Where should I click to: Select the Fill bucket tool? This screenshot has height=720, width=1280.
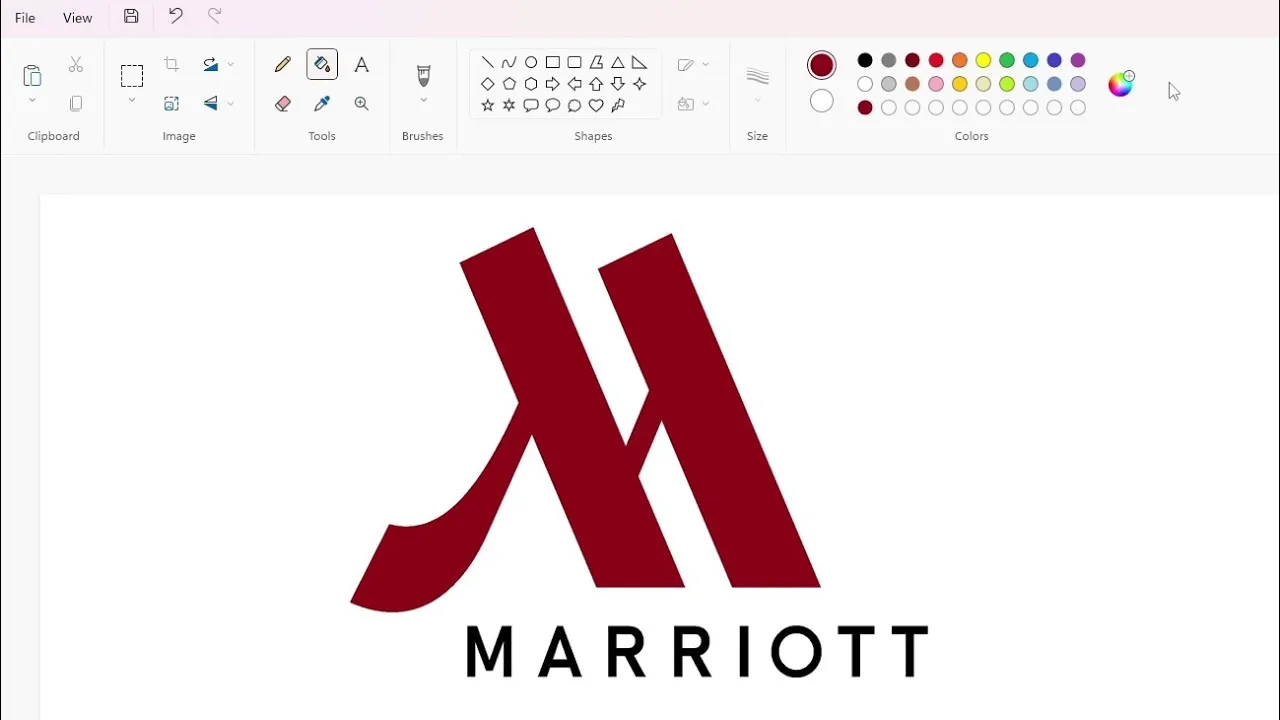[x=322, y=65]
